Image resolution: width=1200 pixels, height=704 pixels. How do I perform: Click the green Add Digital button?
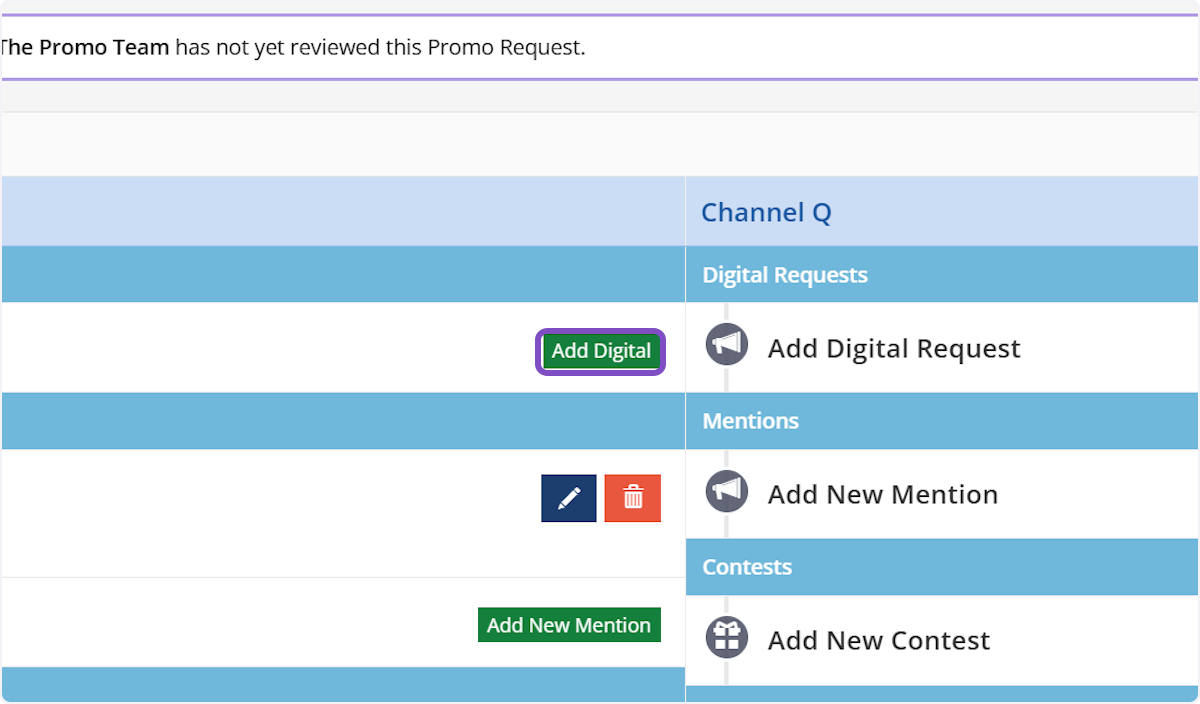coord(601,351)
